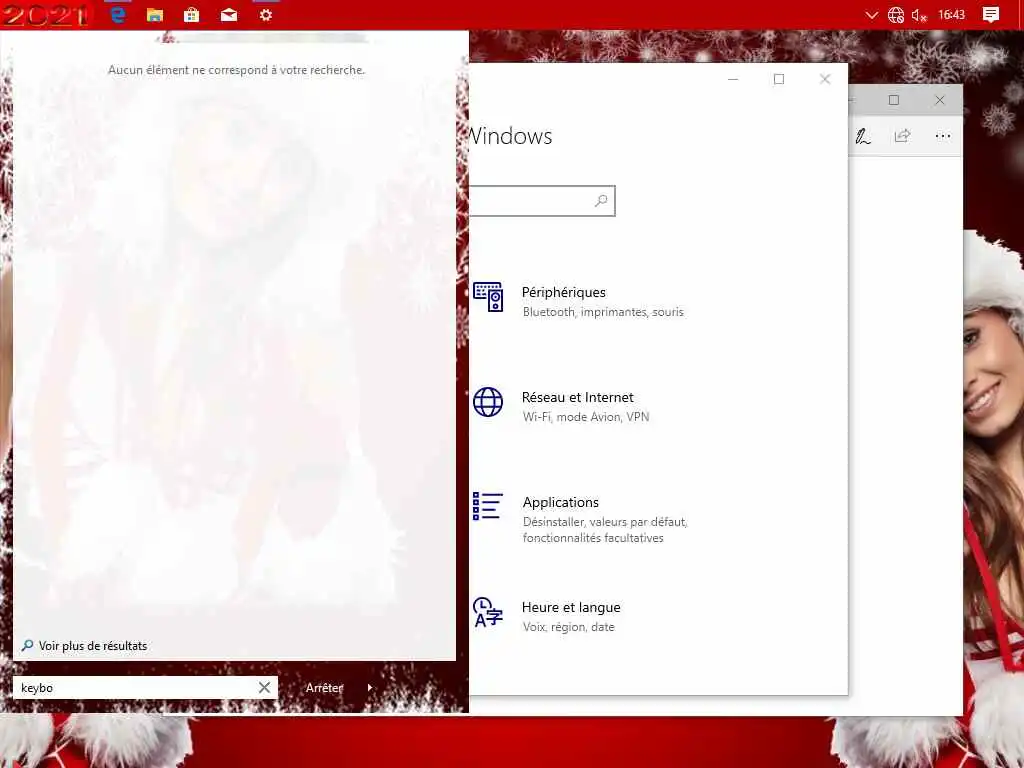Click Voir plus de résultats link

[x=93, y=645]
